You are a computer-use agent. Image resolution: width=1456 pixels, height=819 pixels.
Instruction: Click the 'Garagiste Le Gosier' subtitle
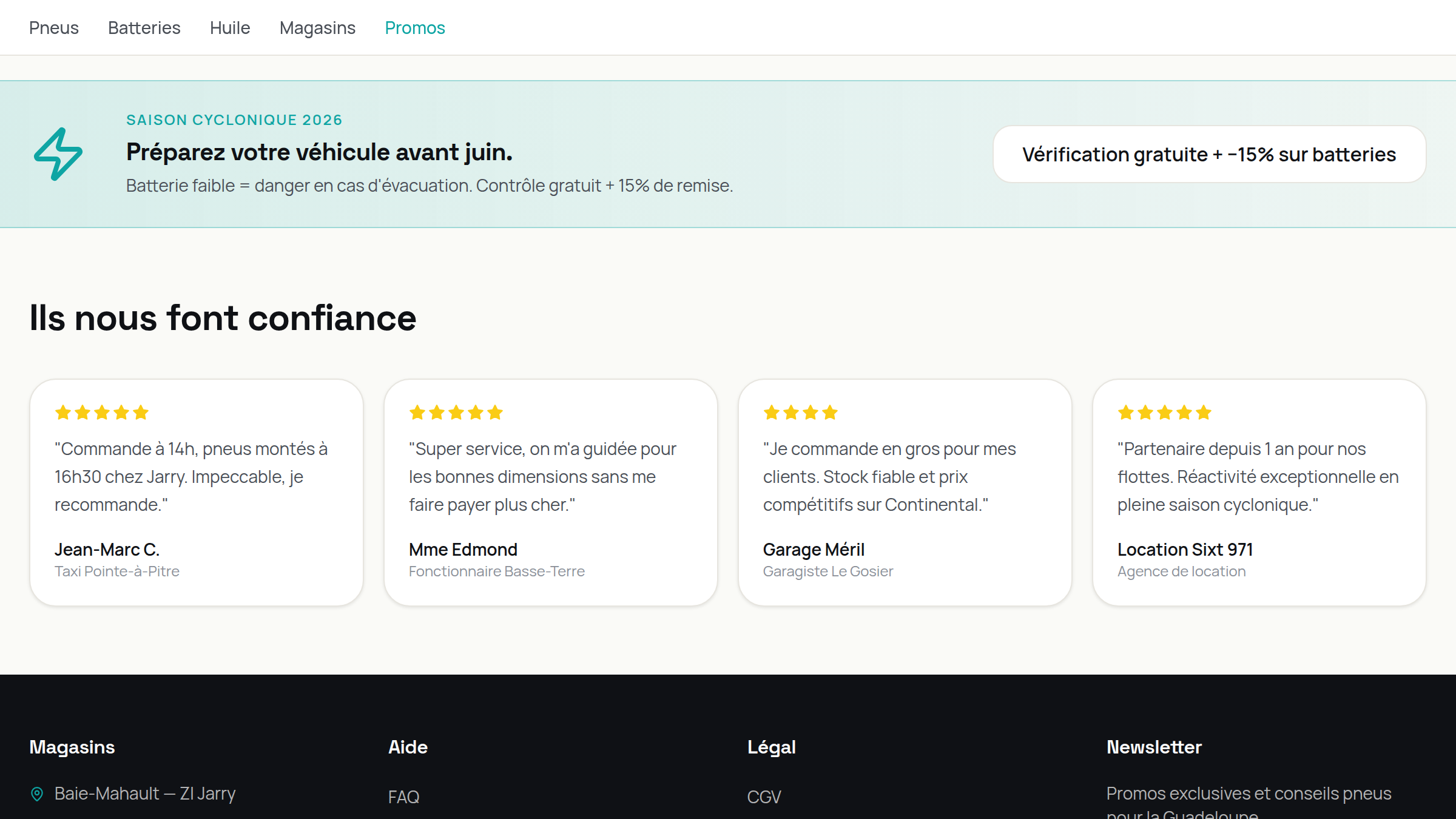828,571
